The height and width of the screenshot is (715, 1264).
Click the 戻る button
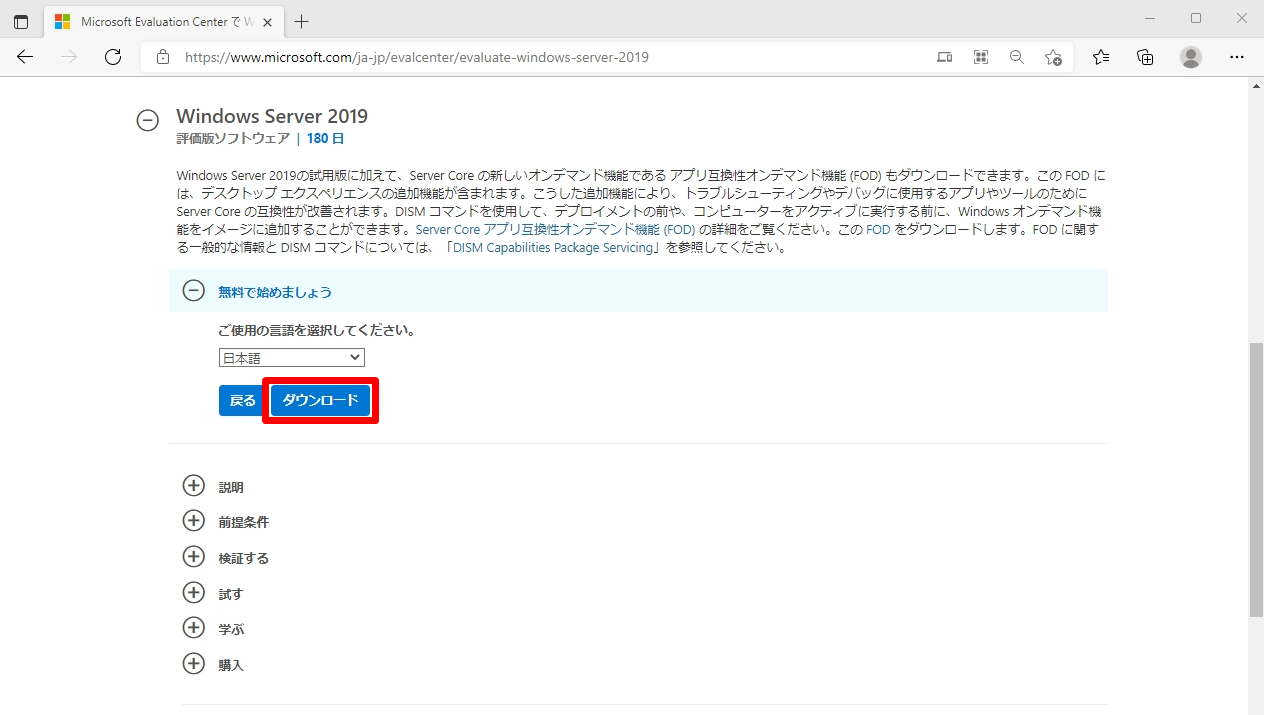(x=242, y=400)
